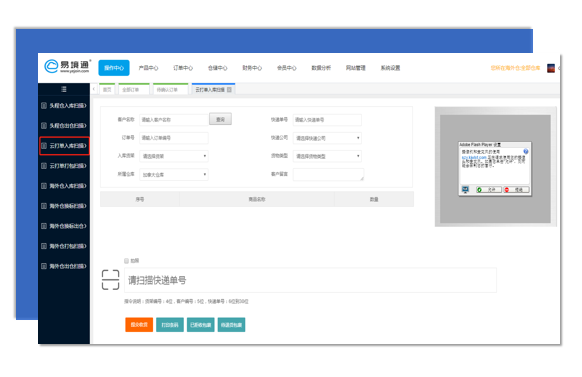Open the 快递公司 dropdown
This screenshot has height=377, width=582.
coord(327,138)
